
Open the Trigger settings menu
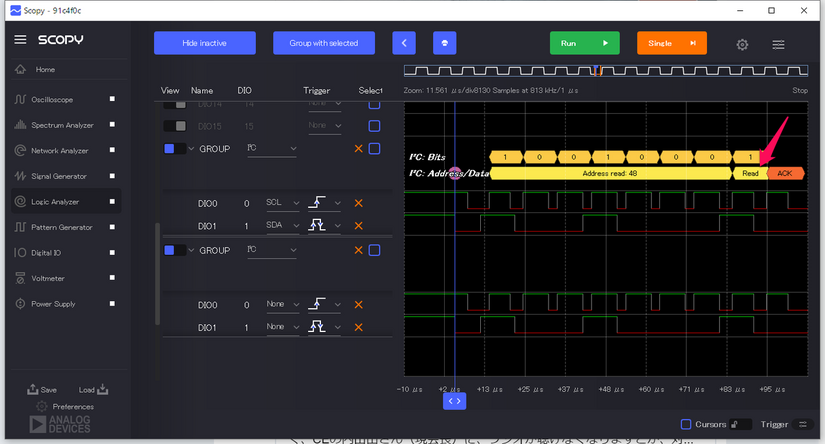(803, 424)
